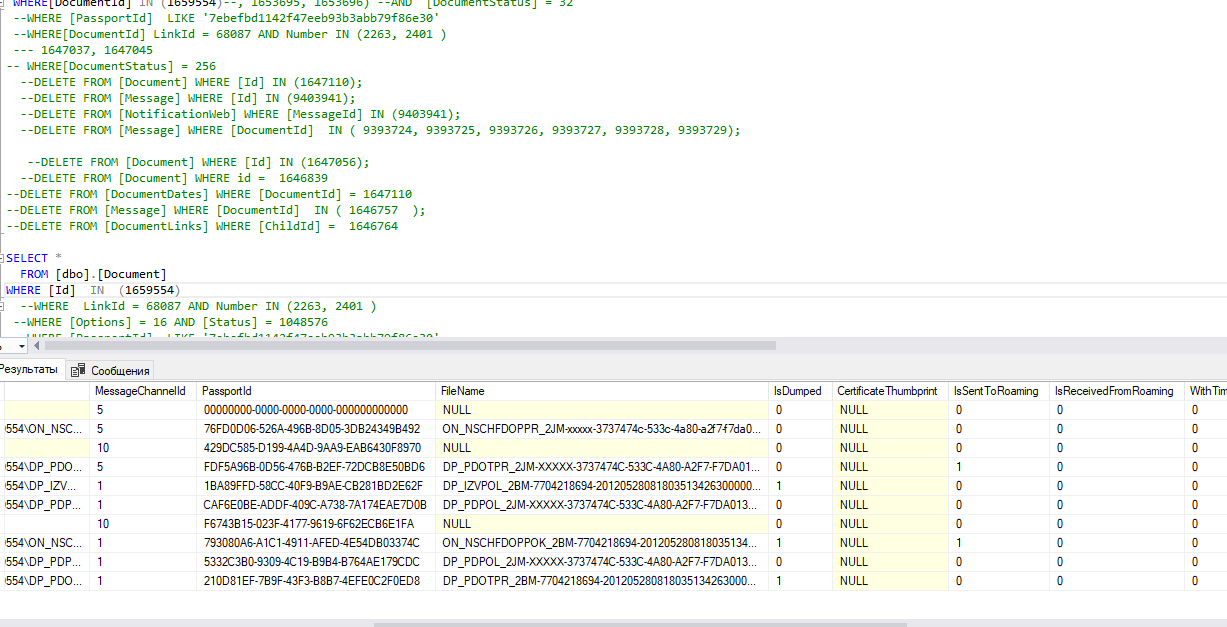Image resolution: width=1227 pixels, height=627 pixels.
Task: Click PassportId cell CAF6E0BE-ADDF-409C-A738-7A174EAE7D0B
Action: 317,505
